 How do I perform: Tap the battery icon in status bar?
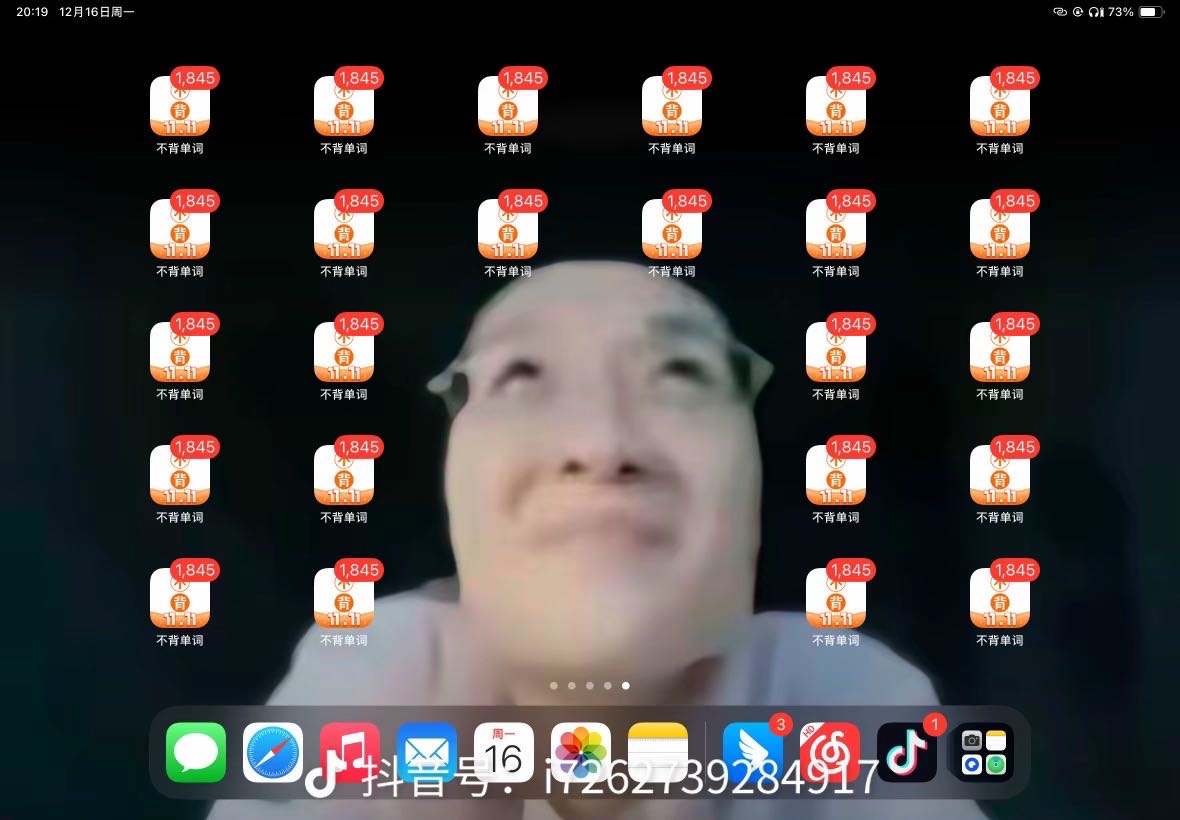(1151, 12)
